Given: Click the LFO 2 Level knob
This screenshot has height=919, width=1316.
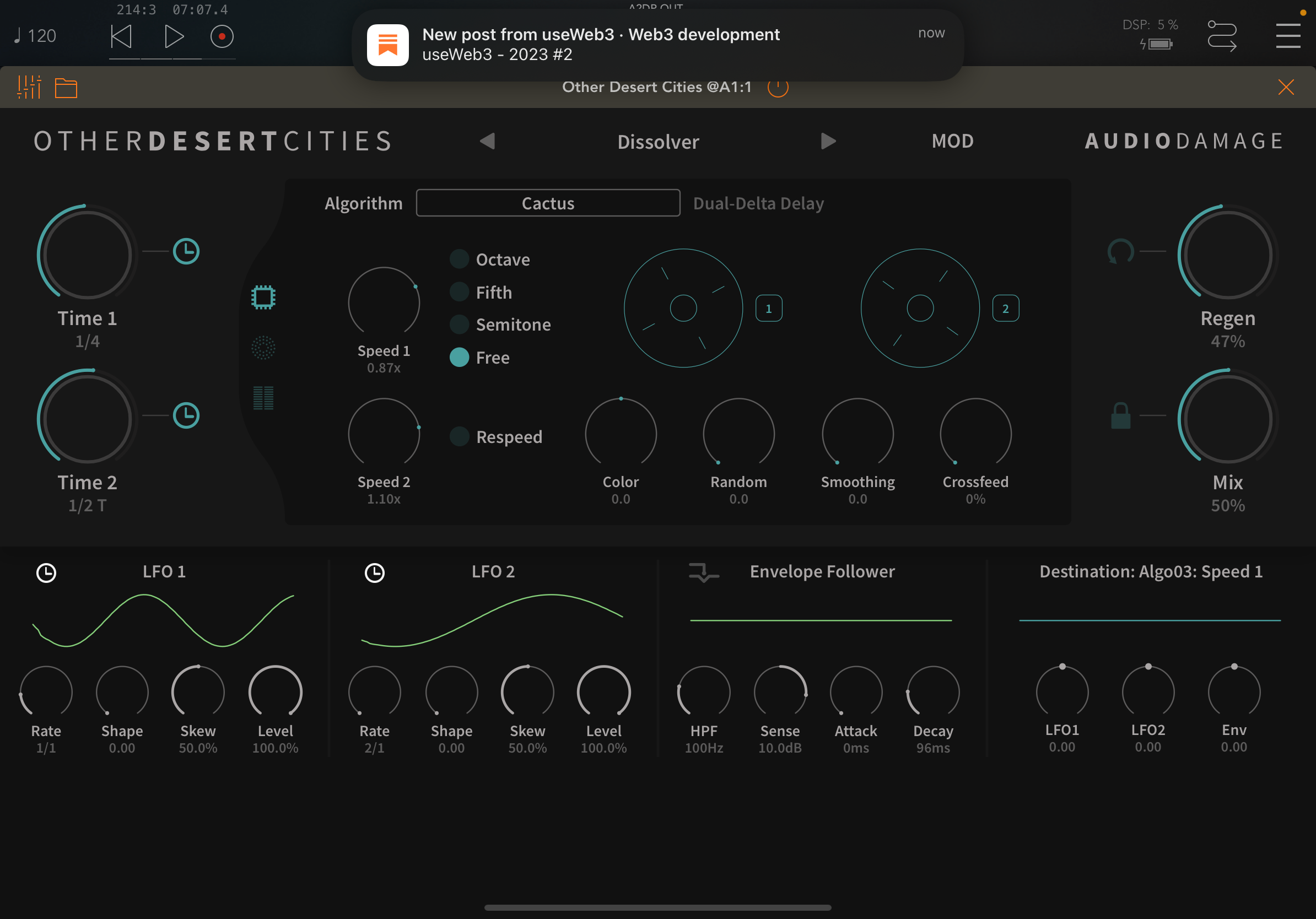Looking at the screenshot, I should point(603,691).
